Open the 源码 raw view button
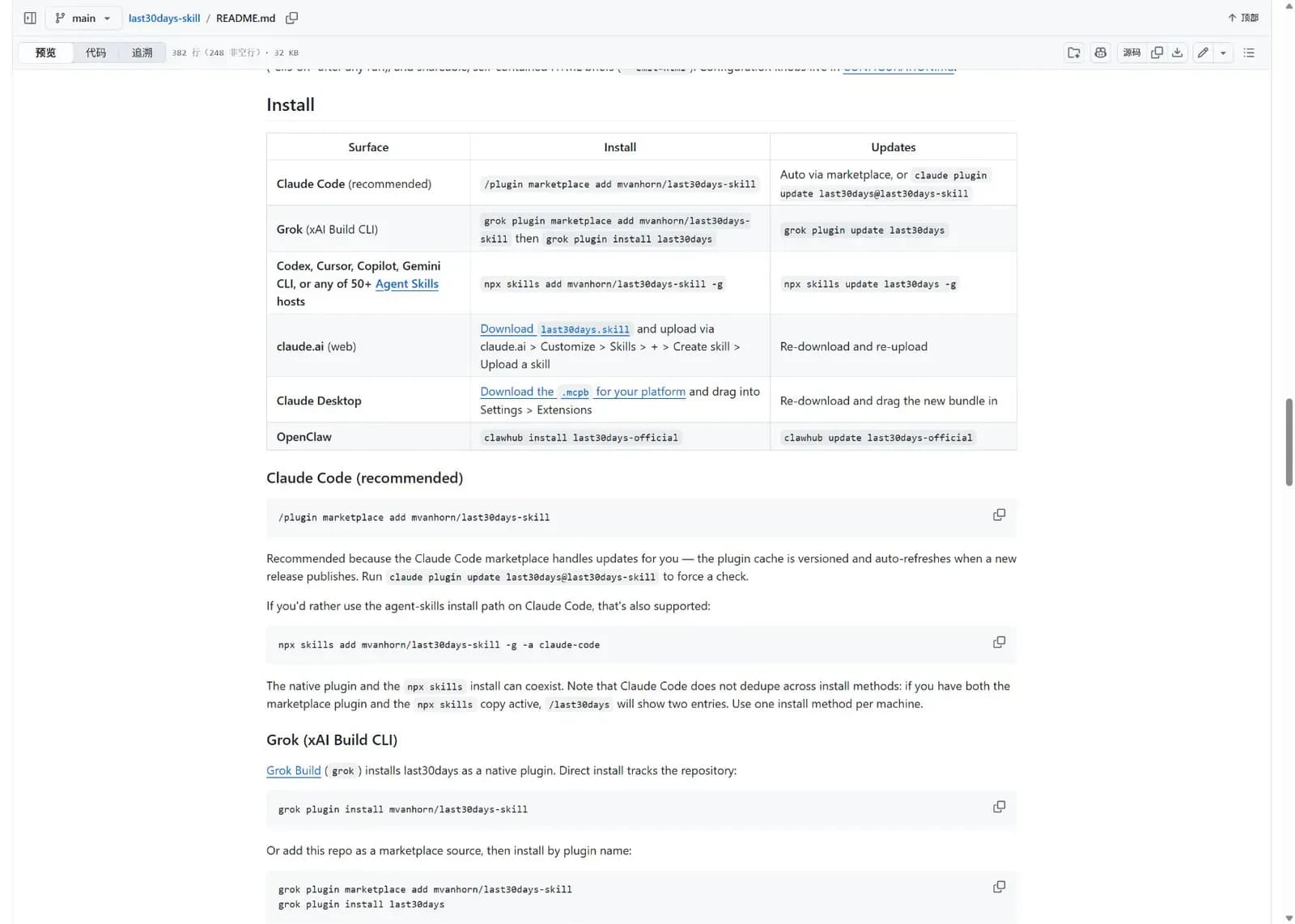Screen dimensions: 1295x924 (1132, 53)
